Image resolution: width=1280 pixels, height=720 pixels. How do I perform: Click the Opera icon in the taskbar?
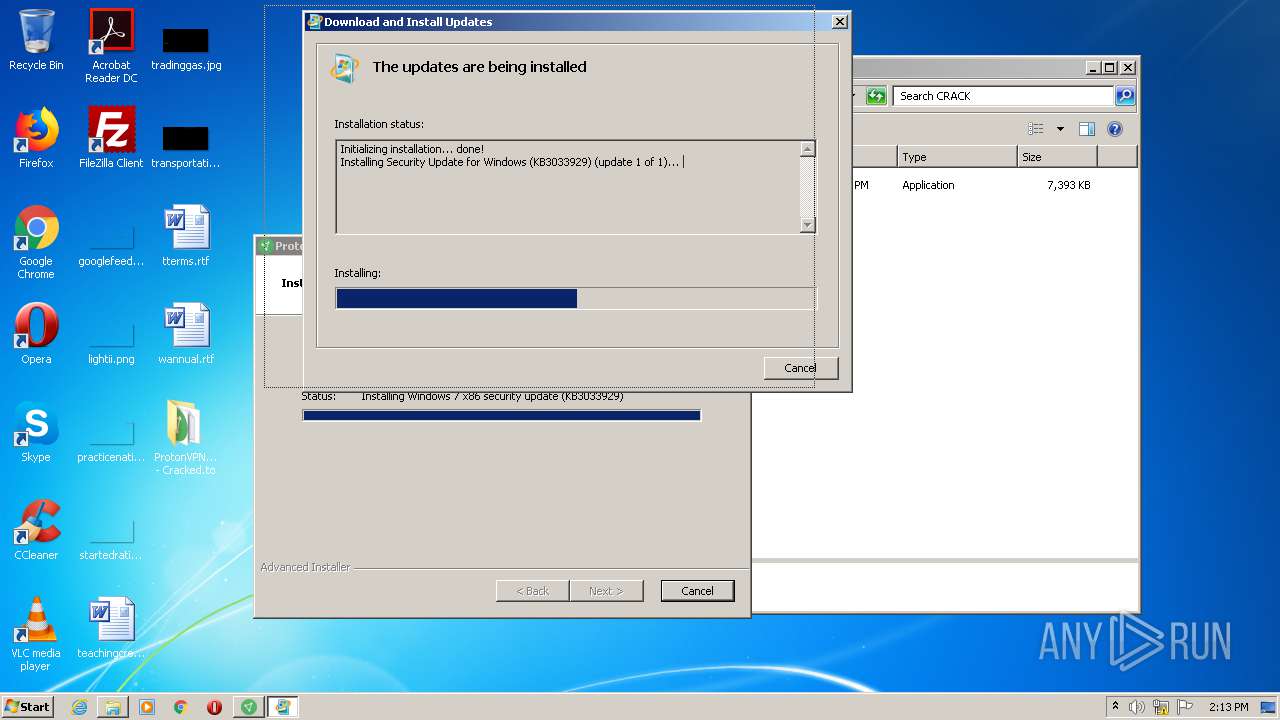click(214, 707)
